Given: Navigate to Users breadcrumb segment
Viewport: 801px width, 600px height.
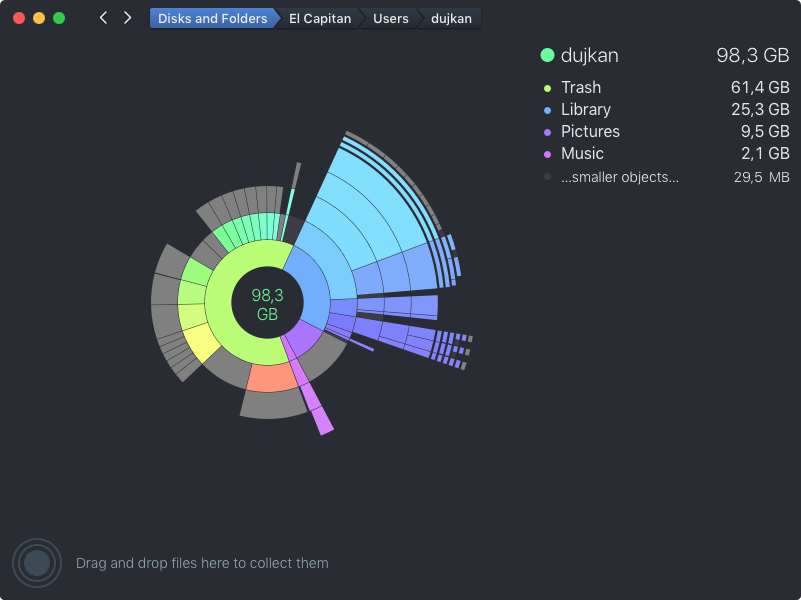Looking at the screenshot, I should (x=391, y=18).
